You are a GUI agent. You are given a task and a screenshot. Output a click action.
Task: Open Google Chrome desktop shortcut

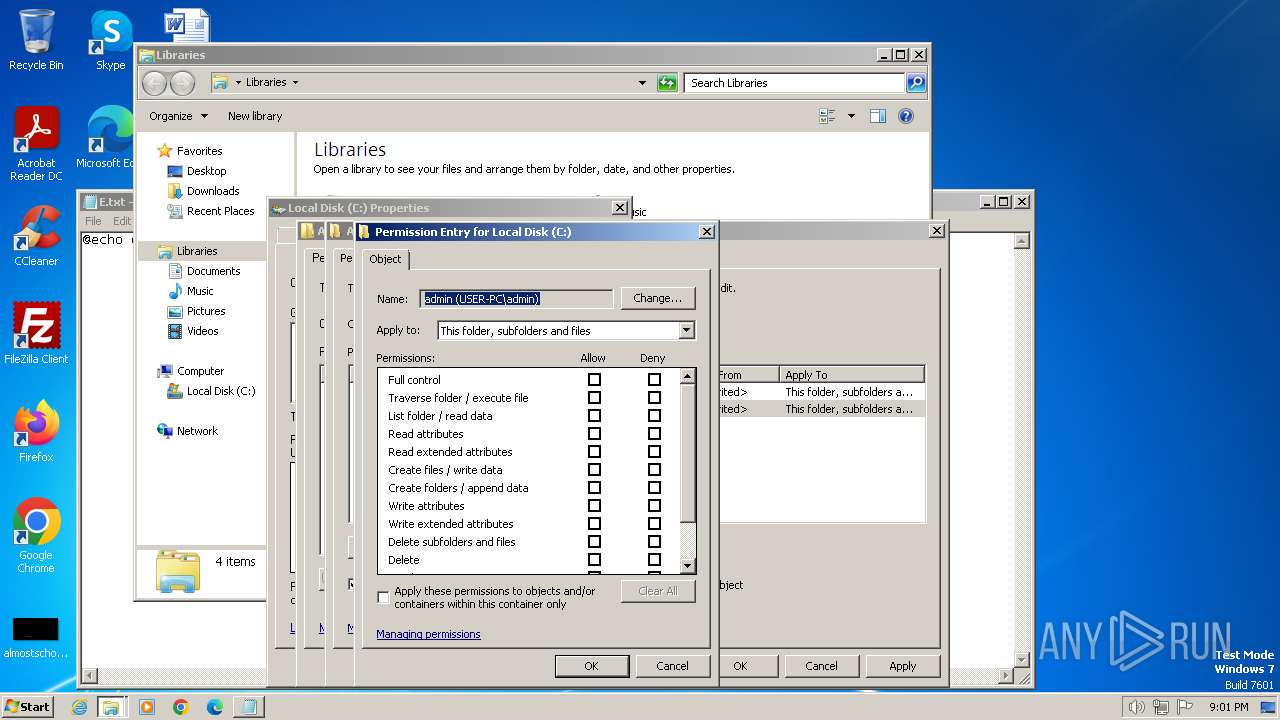[x=36, y=536]
